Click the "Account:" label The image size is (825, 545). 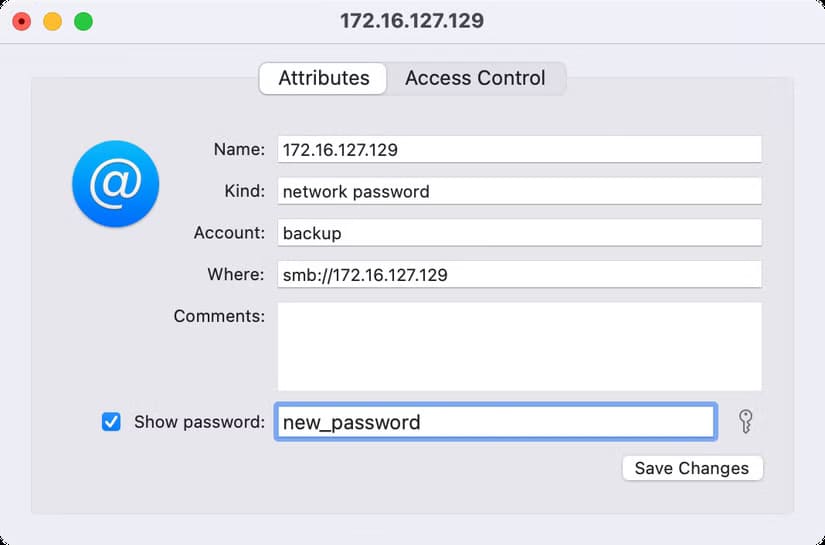pyautogui.click(x=229, y=233)
